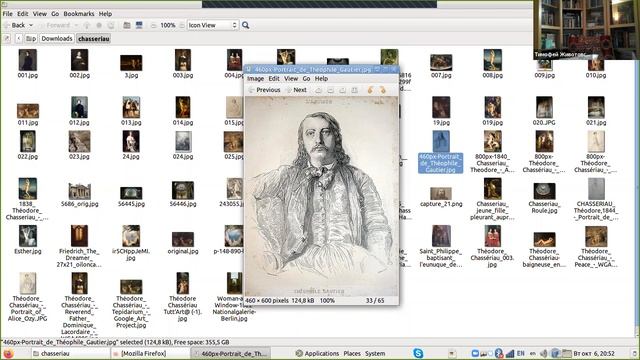Image resolution: width=640 pixels, height=360 pixels.
Task: Select the Esther.jpg thumbnail
Action: (28, 236)
